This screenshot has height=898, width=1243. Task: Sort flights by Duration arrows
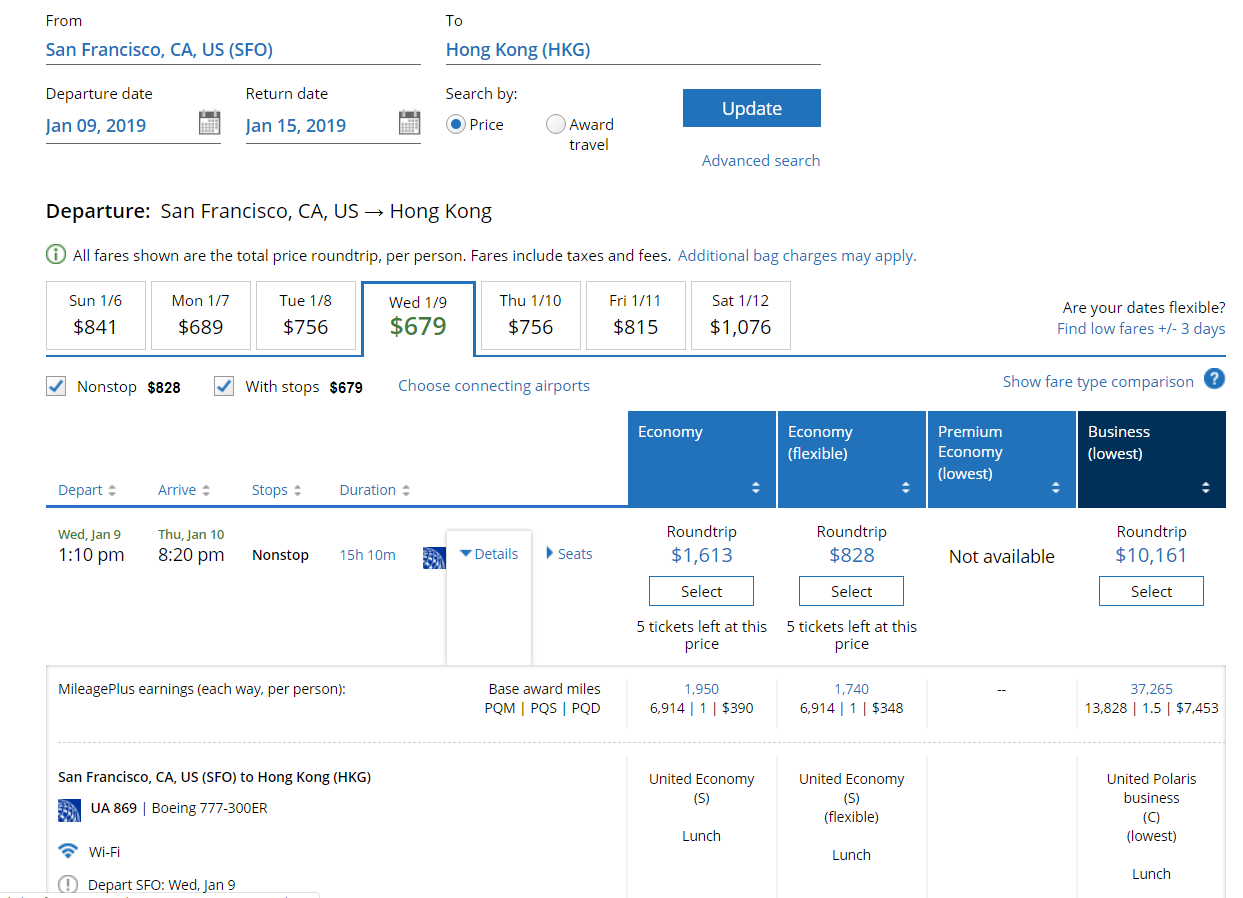[x=406, y=491]
